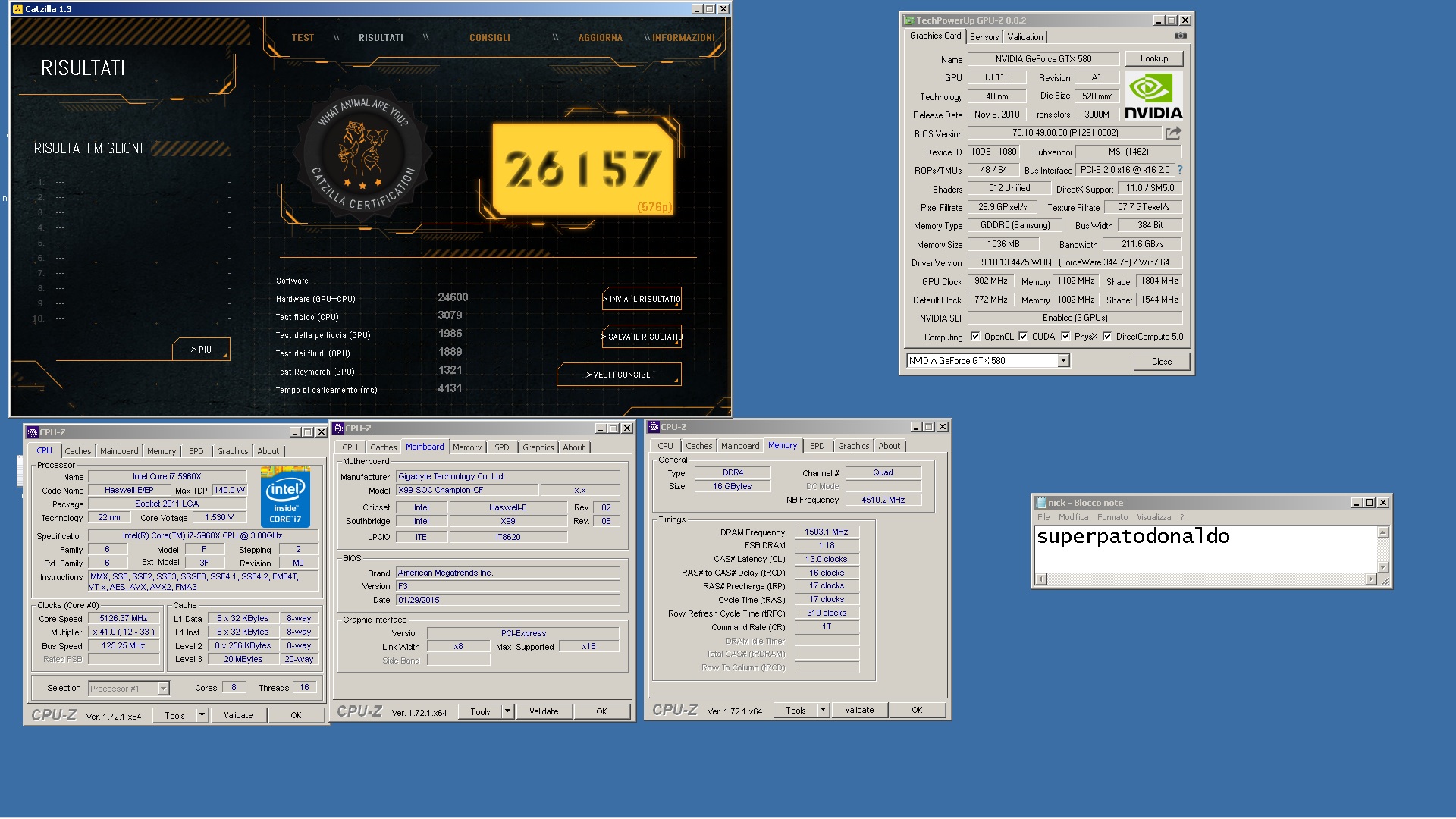
Task: Toggle the OpenCL checkbox in GPU-Z
Action: pyautogui.click(x=975, y=337)
